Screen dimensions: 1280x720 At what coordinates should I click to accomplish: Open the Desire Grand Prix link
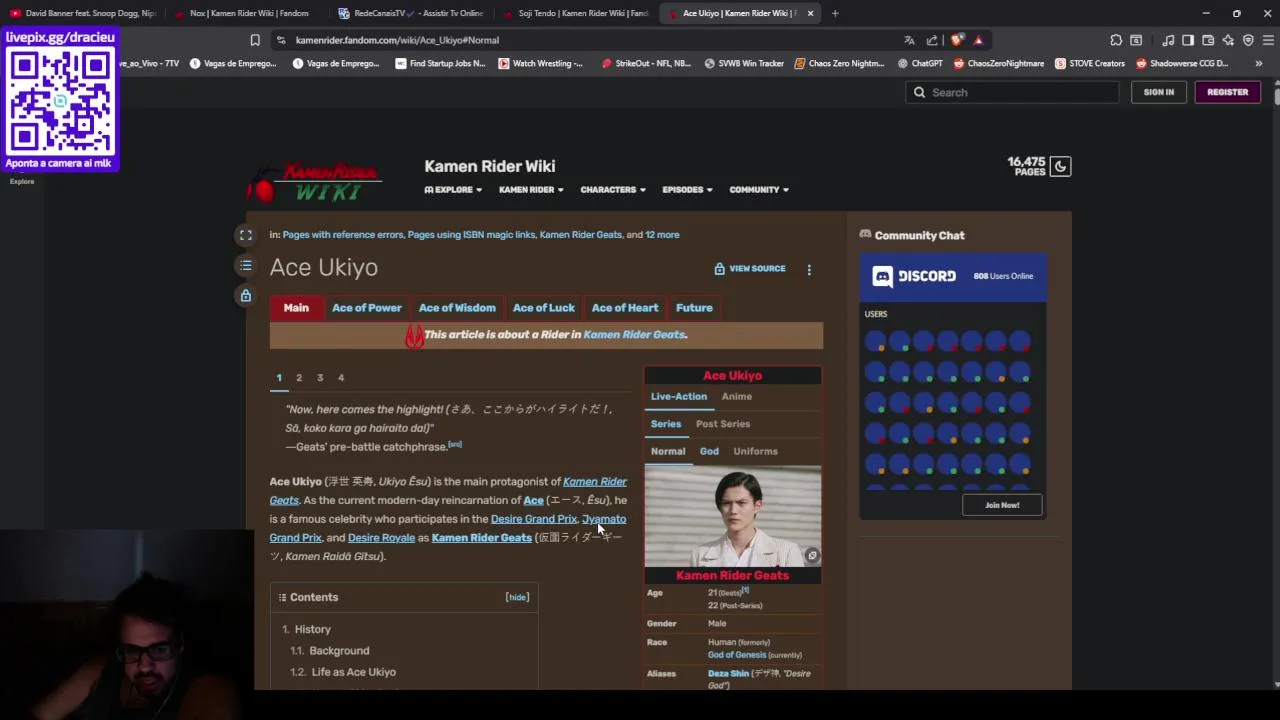pyautogui.click(x=534, y=519)
